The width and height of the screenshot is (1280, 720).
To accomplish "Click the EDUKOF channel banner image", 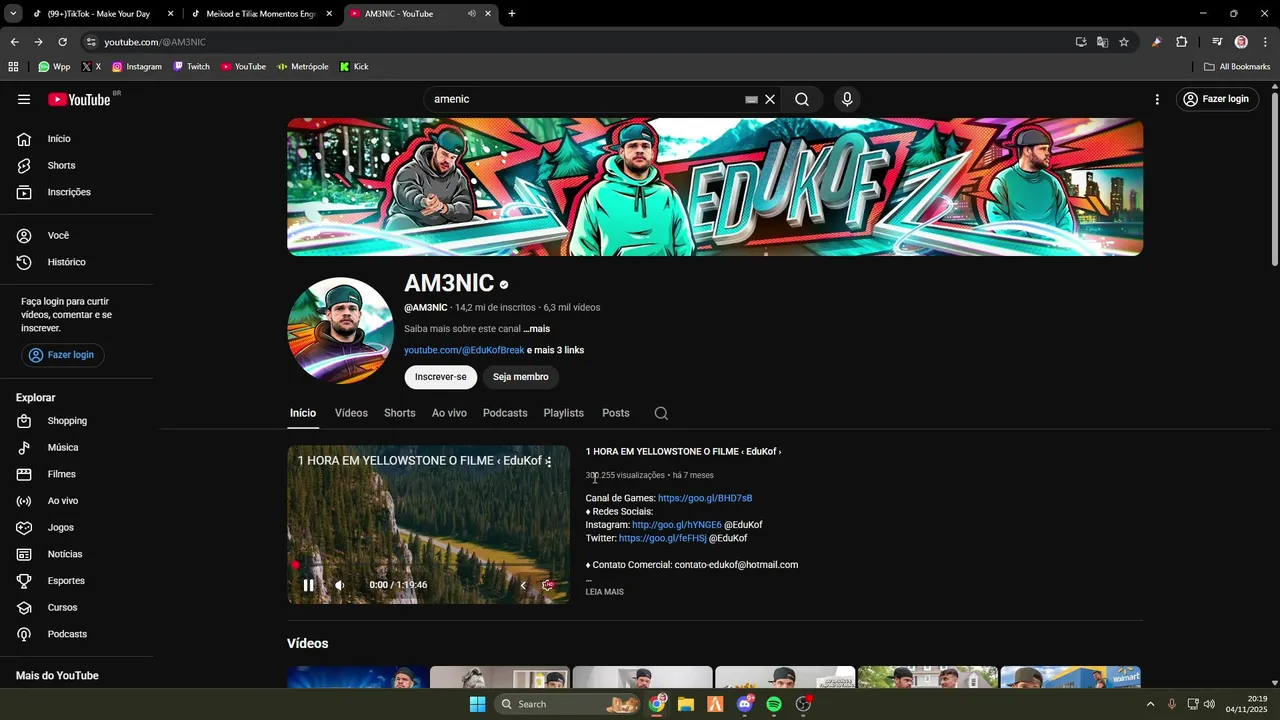I will click(715, 187).
